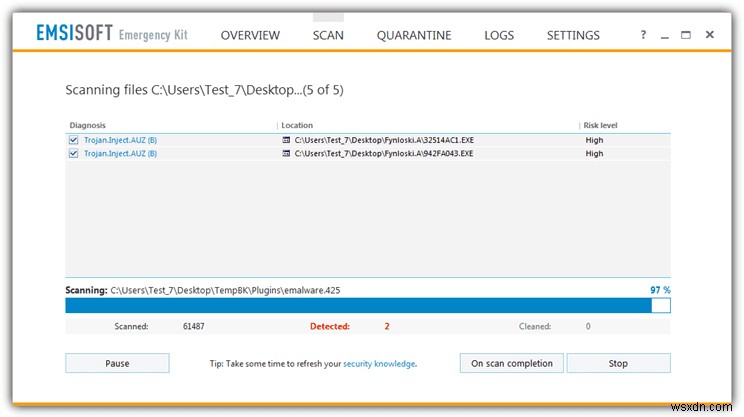Click the Scanning files heading text
The width and height of the screenshot is (744, 417).
[204, 90]
